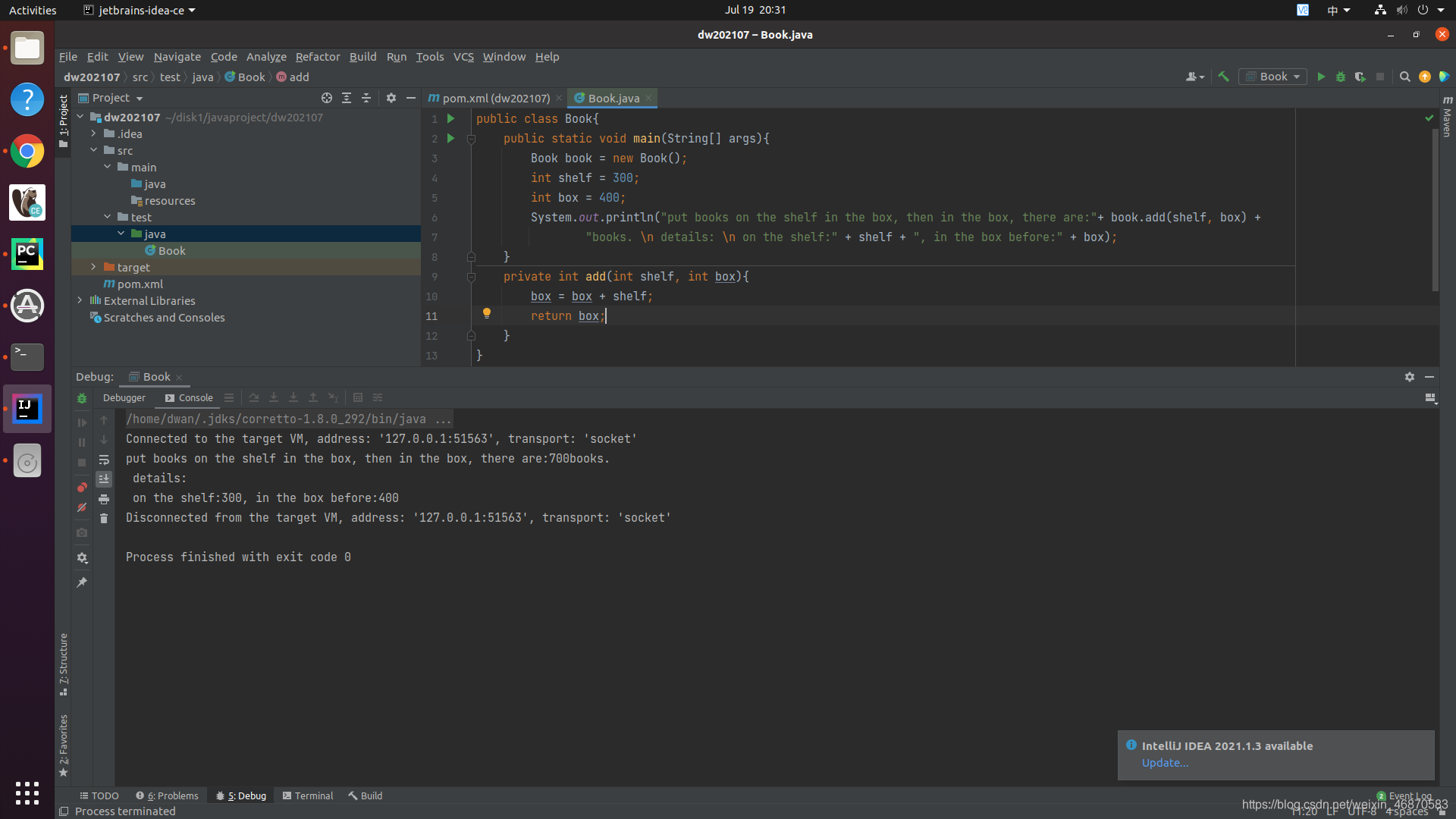The image size is (1456, 819).
Task: Toggle Scroll to End in console sidebar
Action: [x=104, y=479]
